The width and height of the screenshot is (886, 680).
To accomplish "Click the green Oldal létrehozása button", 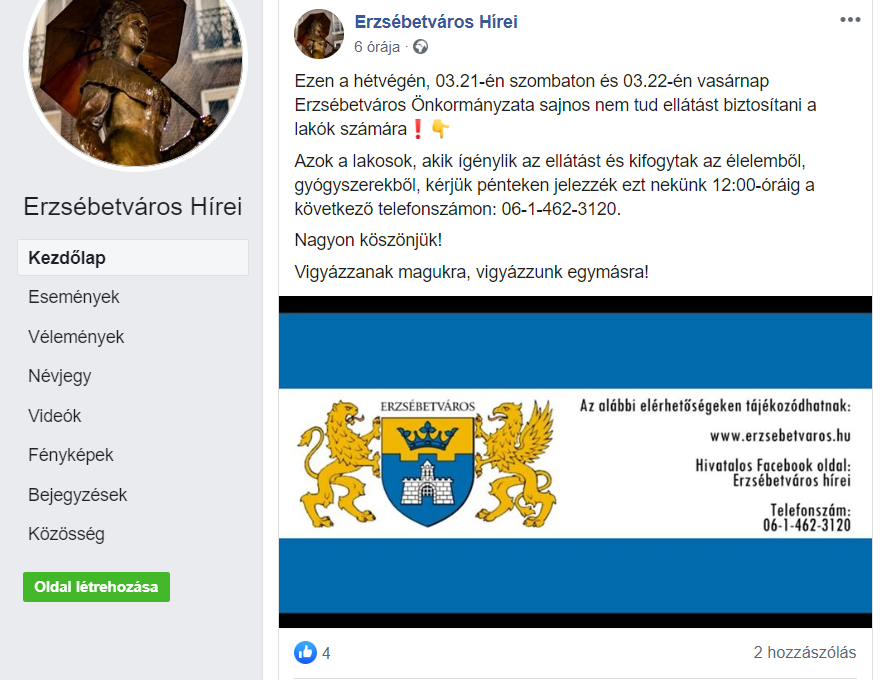I will 97,587.
